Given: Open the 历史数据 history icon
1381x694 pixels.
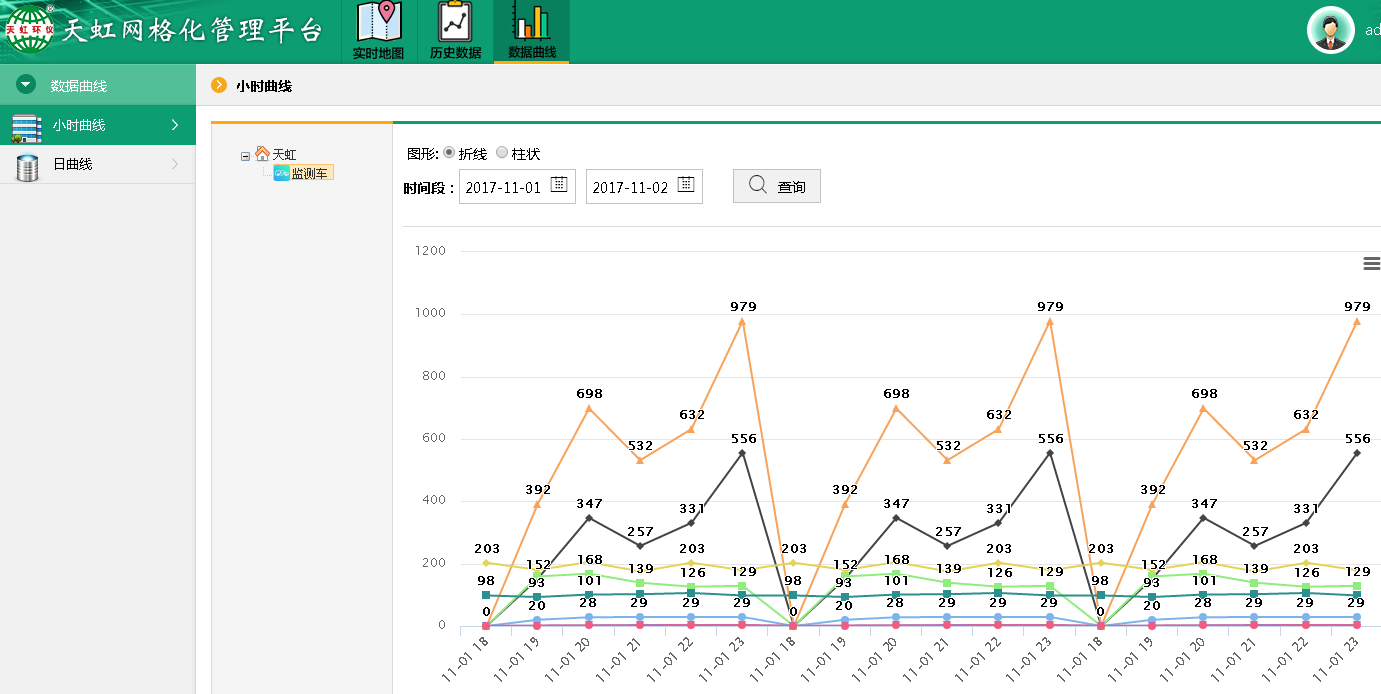Looking at the screenshot, I should 455,30.
